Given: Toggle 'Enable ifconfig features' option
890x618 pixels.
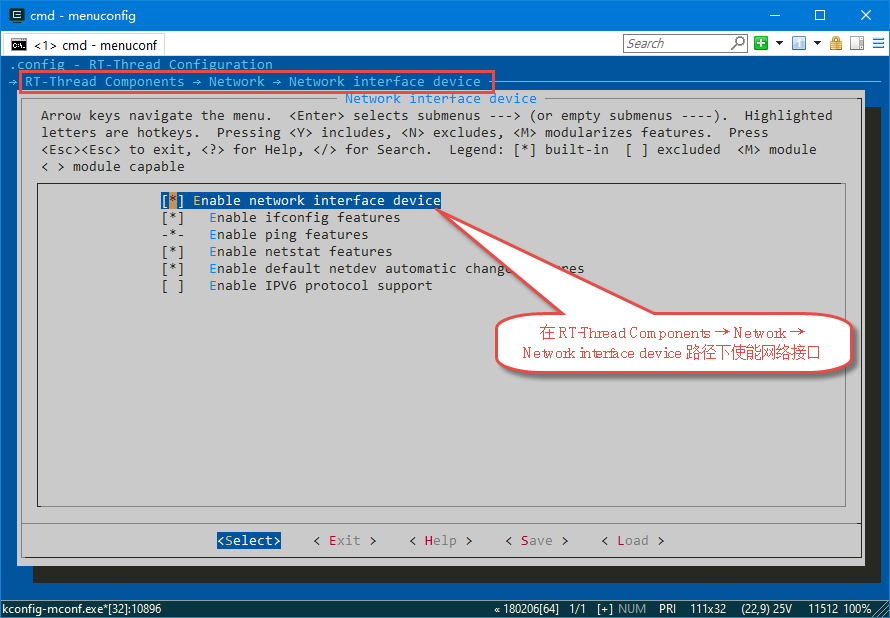Looking at the screenshot, I should point(280,218).
